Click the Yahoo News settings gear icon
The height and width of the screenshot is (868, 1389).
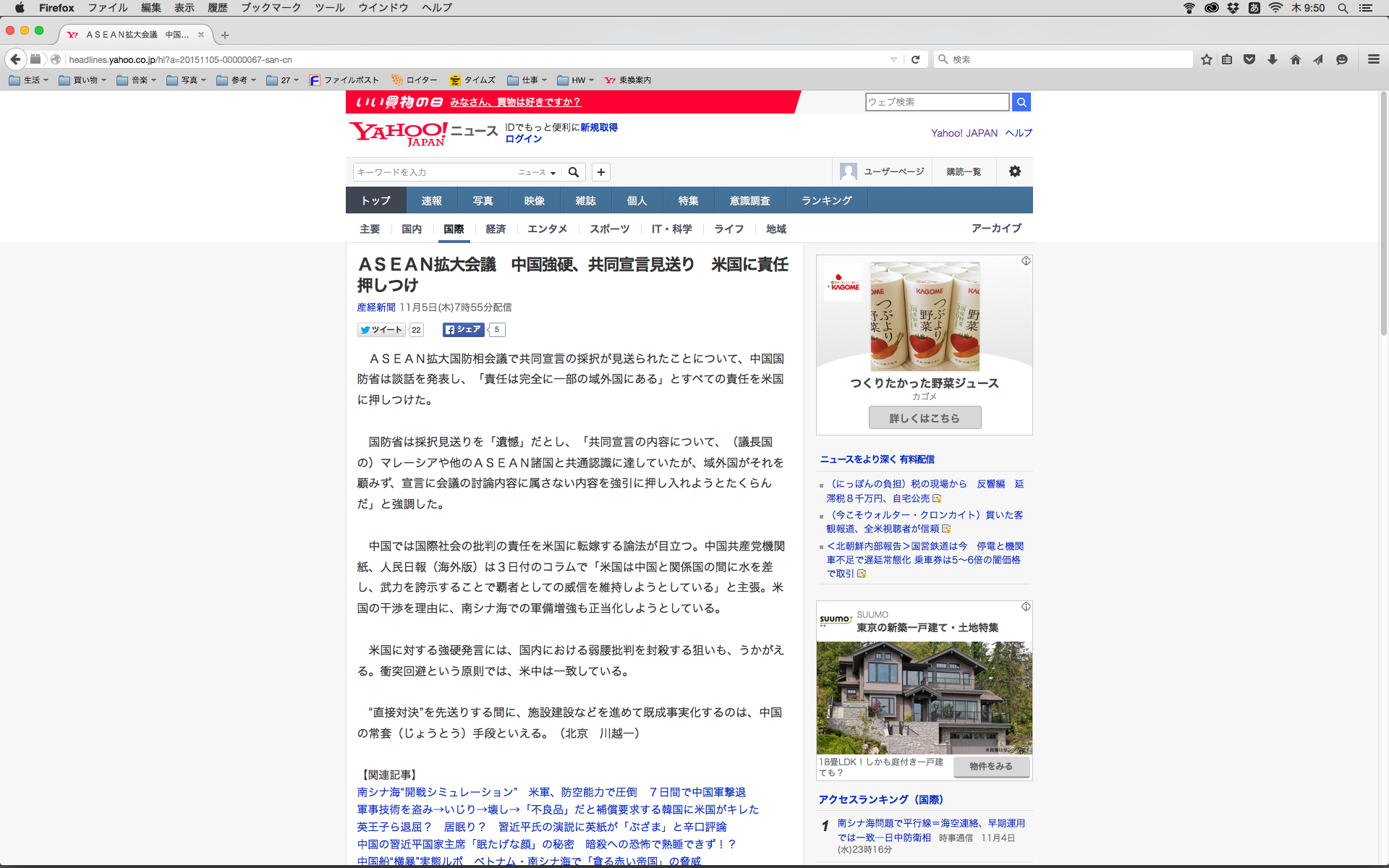[x=1015, y=171]
